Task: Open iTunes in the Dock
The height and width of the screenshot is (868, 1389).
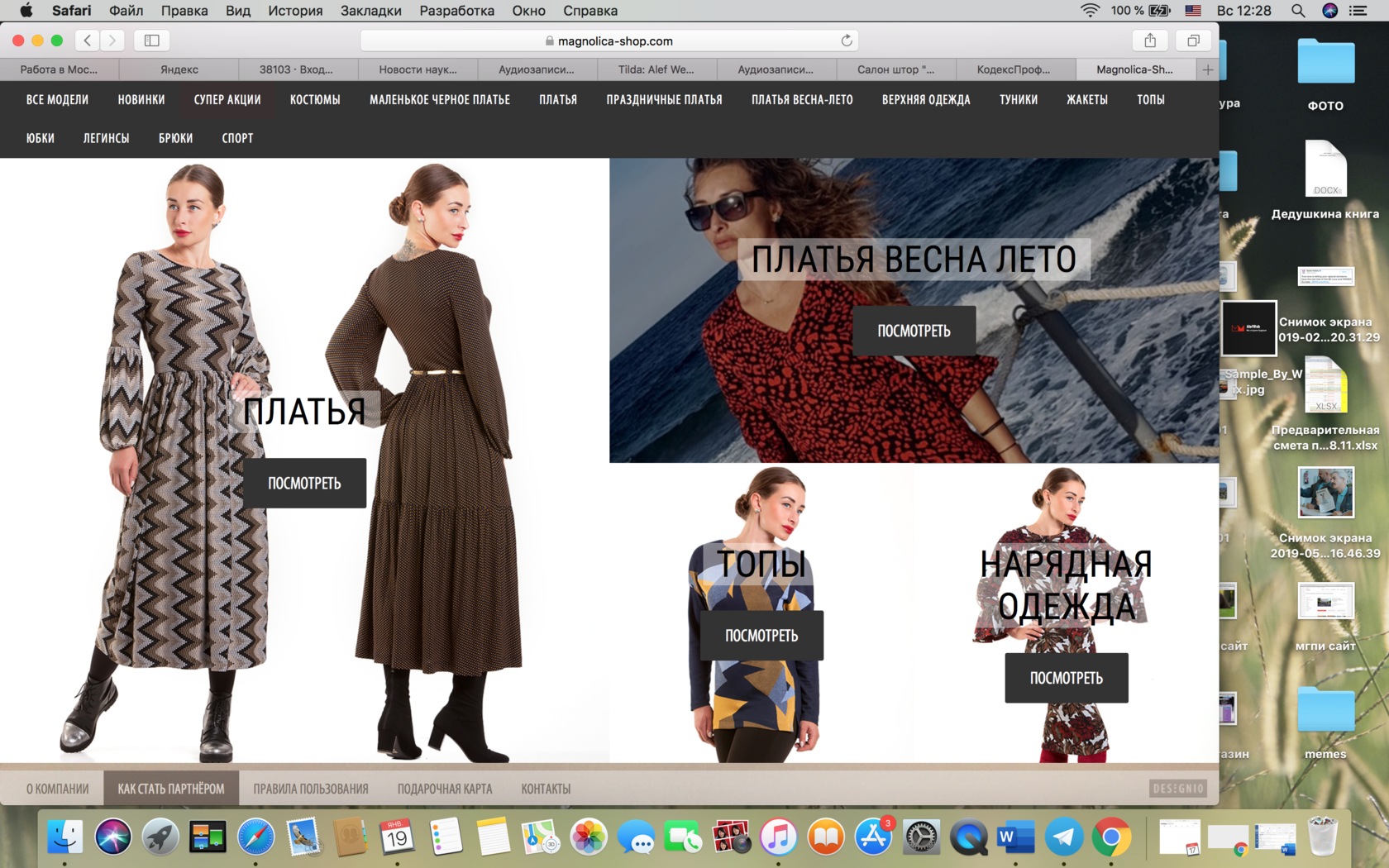Action: click(x=778, y=837)
